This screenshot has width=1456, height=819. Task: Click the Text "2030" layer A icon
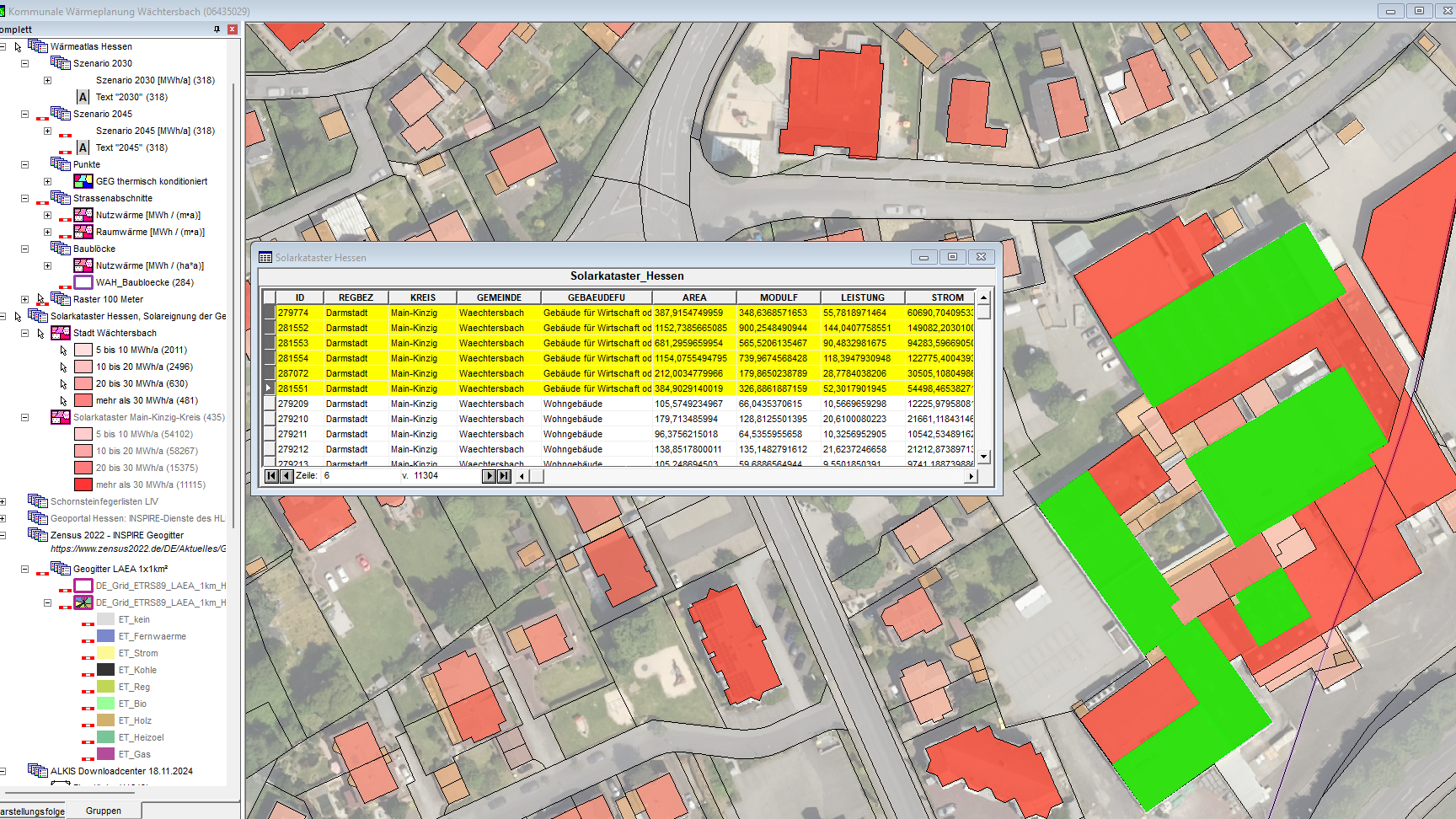point(83,97)
